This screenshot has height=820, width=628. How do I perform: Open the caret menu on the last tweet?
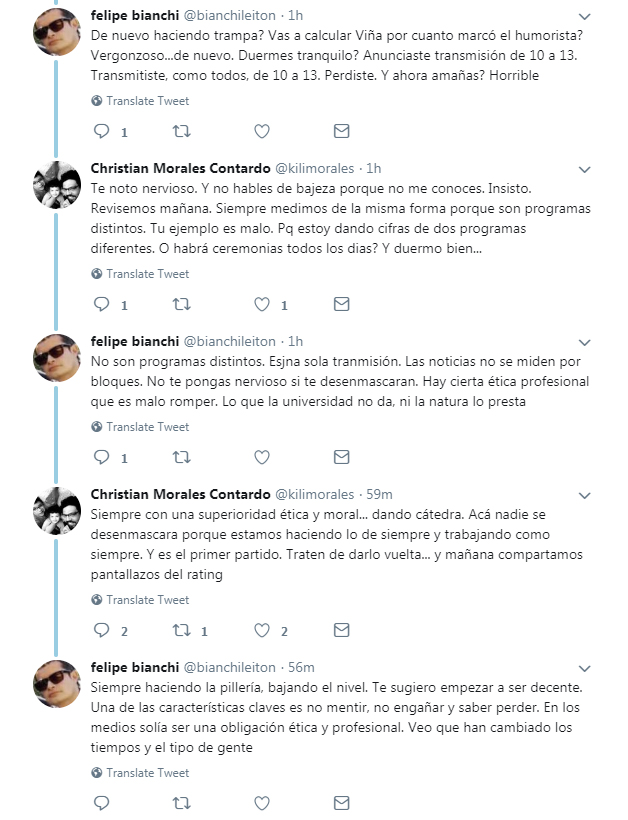pos(608,667)
